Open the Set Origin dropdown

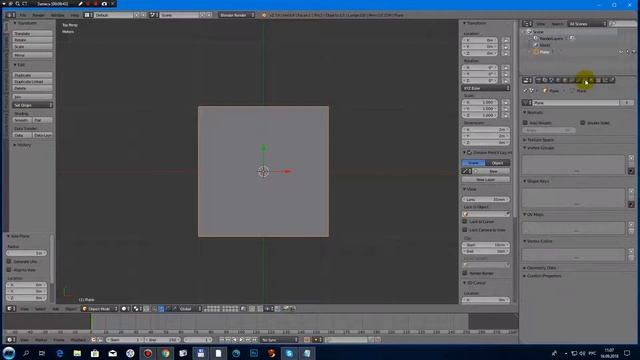click(32, 105)
